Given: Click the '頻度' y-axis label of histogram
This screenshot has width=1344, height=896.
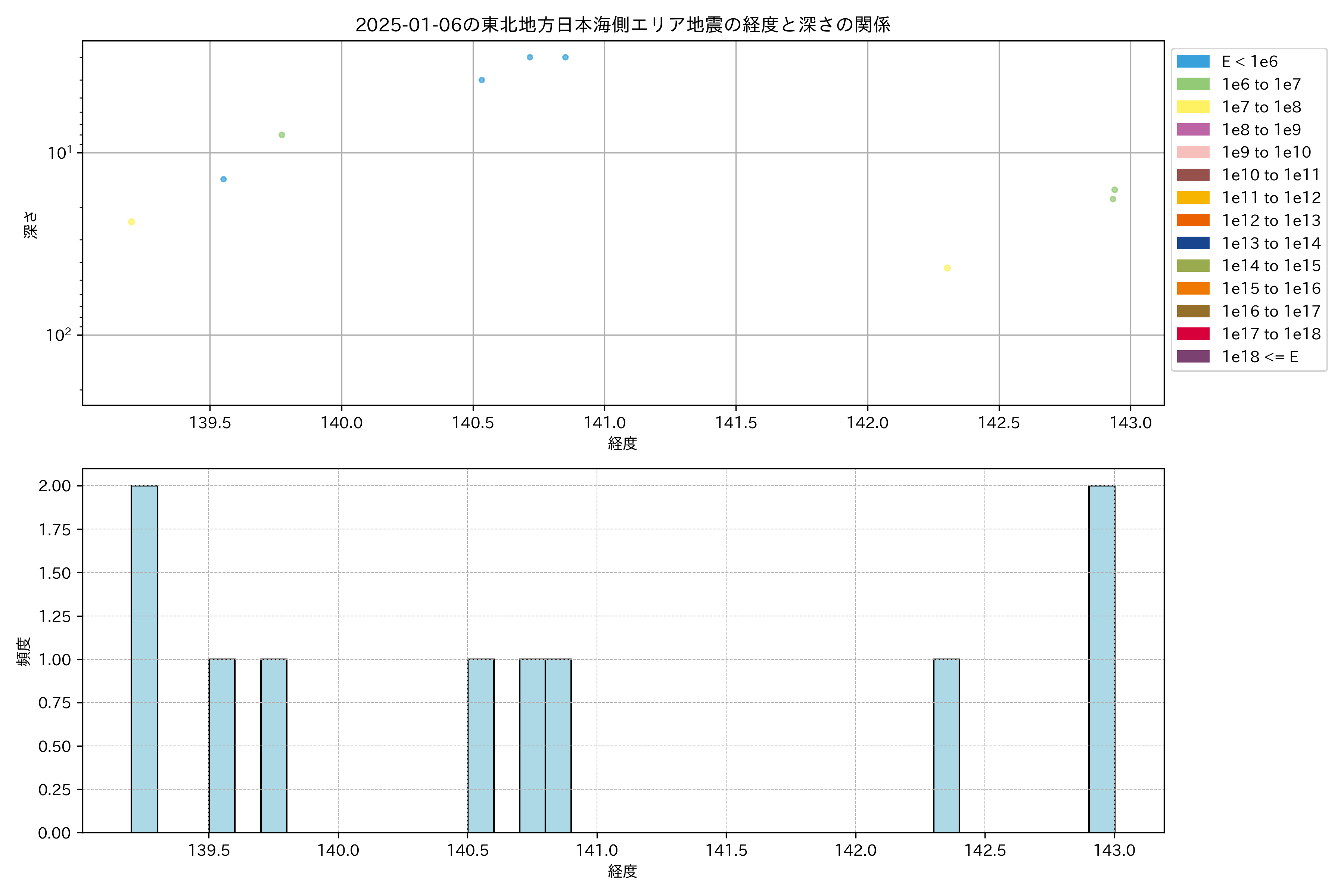Looking at the screenshot, I should 24,651.
